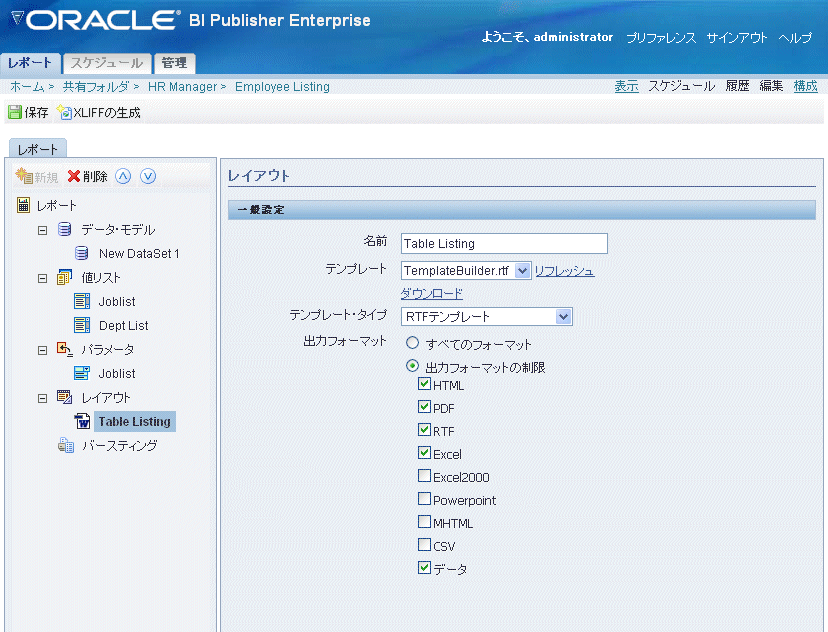
Task: Click the save disk icon
Action: click(15, 112)
